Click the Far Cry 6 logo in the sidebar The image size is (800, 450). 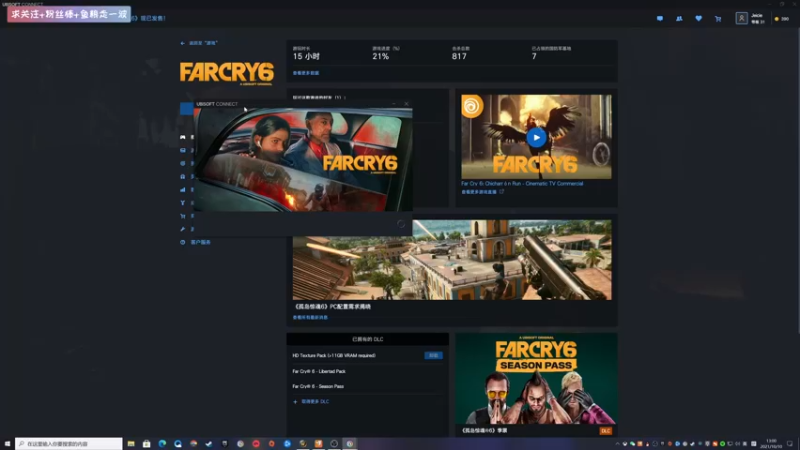[x=227, y=73]
